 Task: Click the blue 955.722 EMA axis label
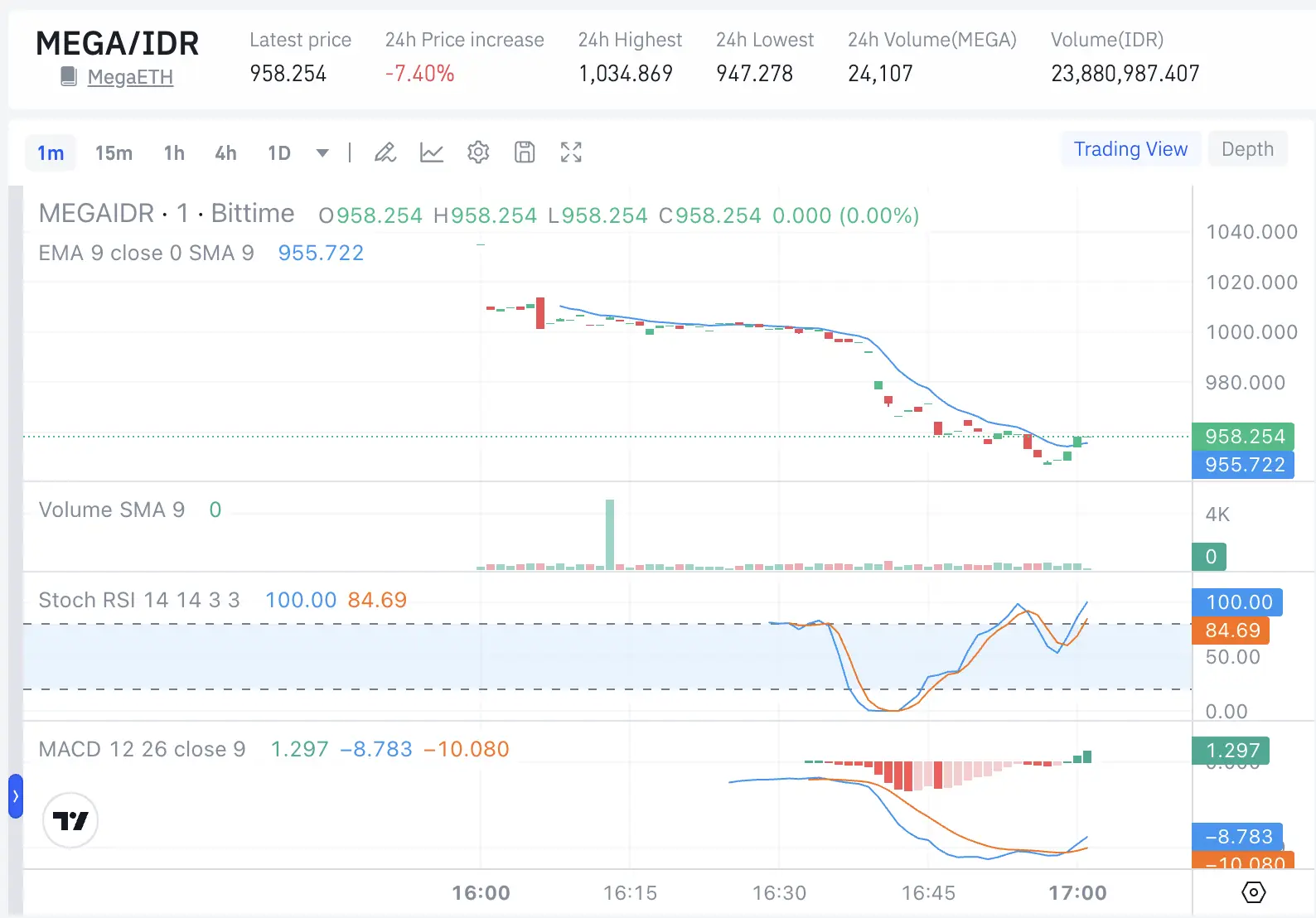coord(1244,465)
